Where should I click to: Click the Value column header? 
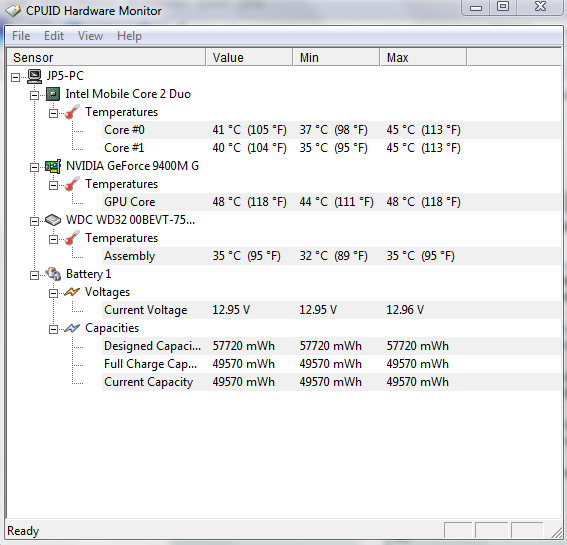249,58
